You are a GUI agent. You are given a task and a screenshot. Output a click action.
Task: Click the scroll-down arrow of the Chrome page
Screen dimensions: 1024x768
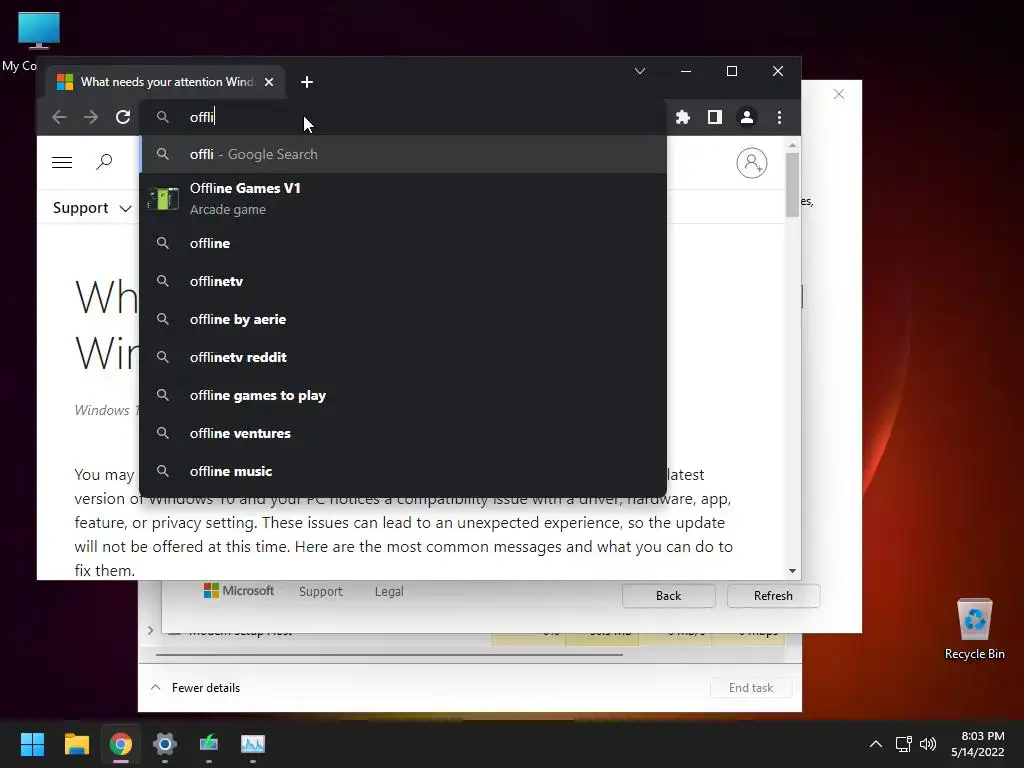click(792, 571)
